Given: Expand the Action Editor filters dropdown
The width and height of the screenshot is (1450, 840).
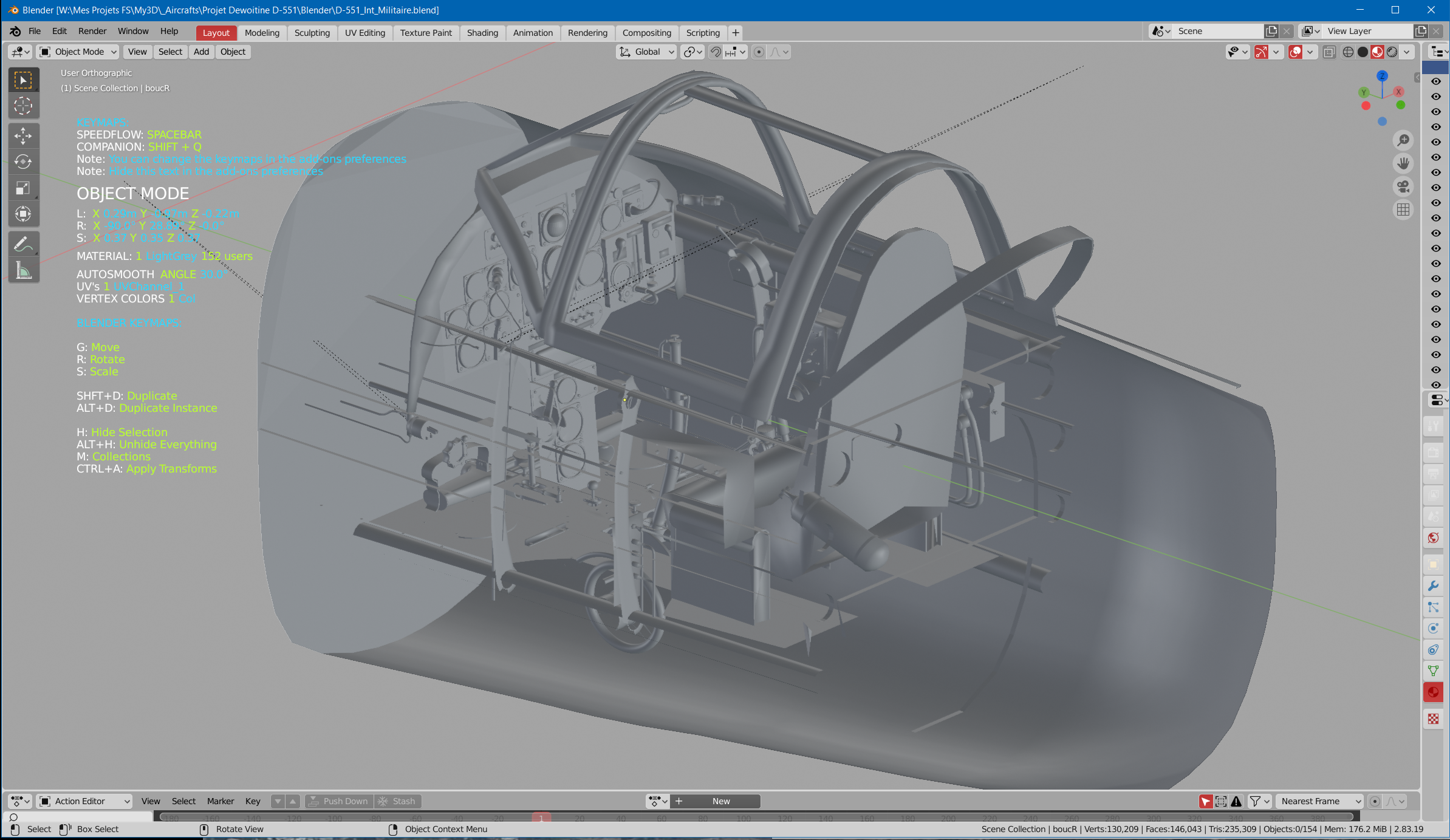Looking at the screenshot, I should [1260, 801].
